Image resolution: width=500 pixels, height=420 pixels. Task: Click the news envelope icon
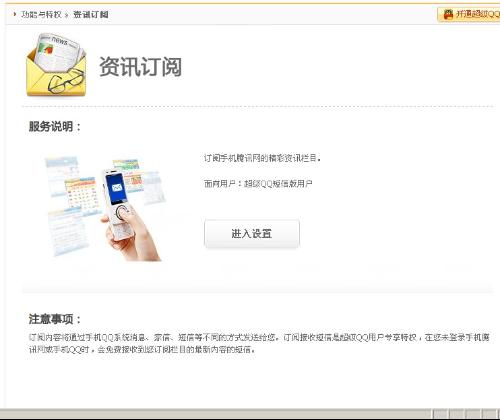coord(56,65)
